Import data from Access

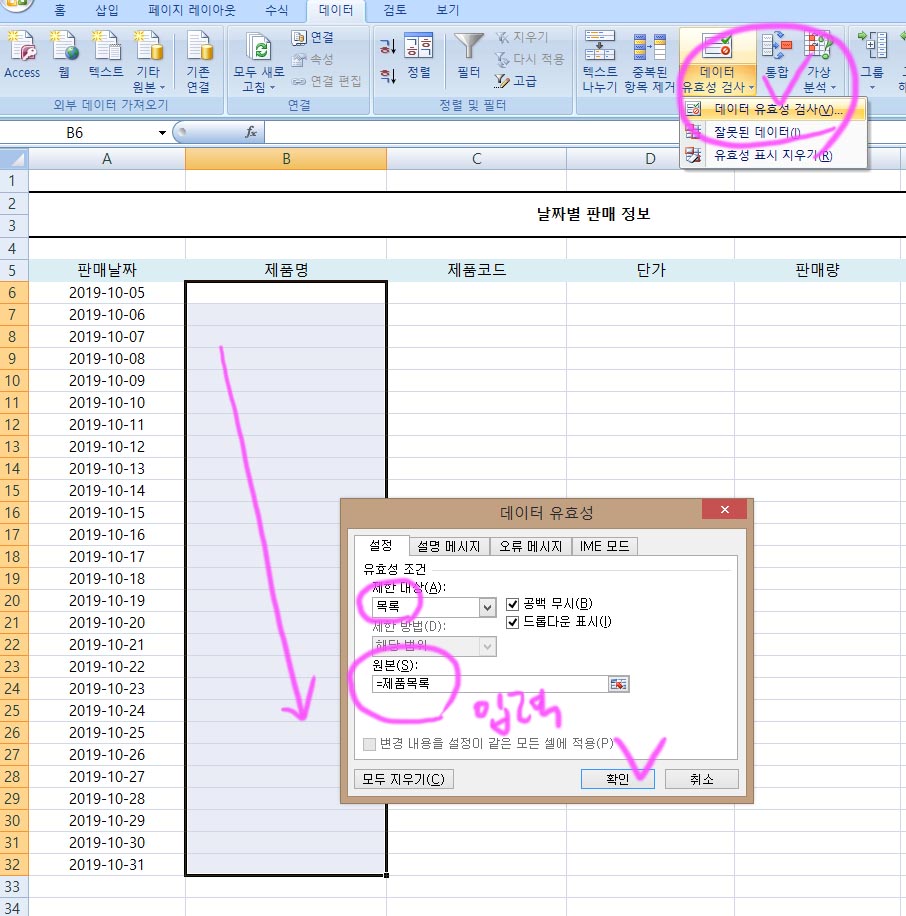pyautogui.click(x=22, y=55)
